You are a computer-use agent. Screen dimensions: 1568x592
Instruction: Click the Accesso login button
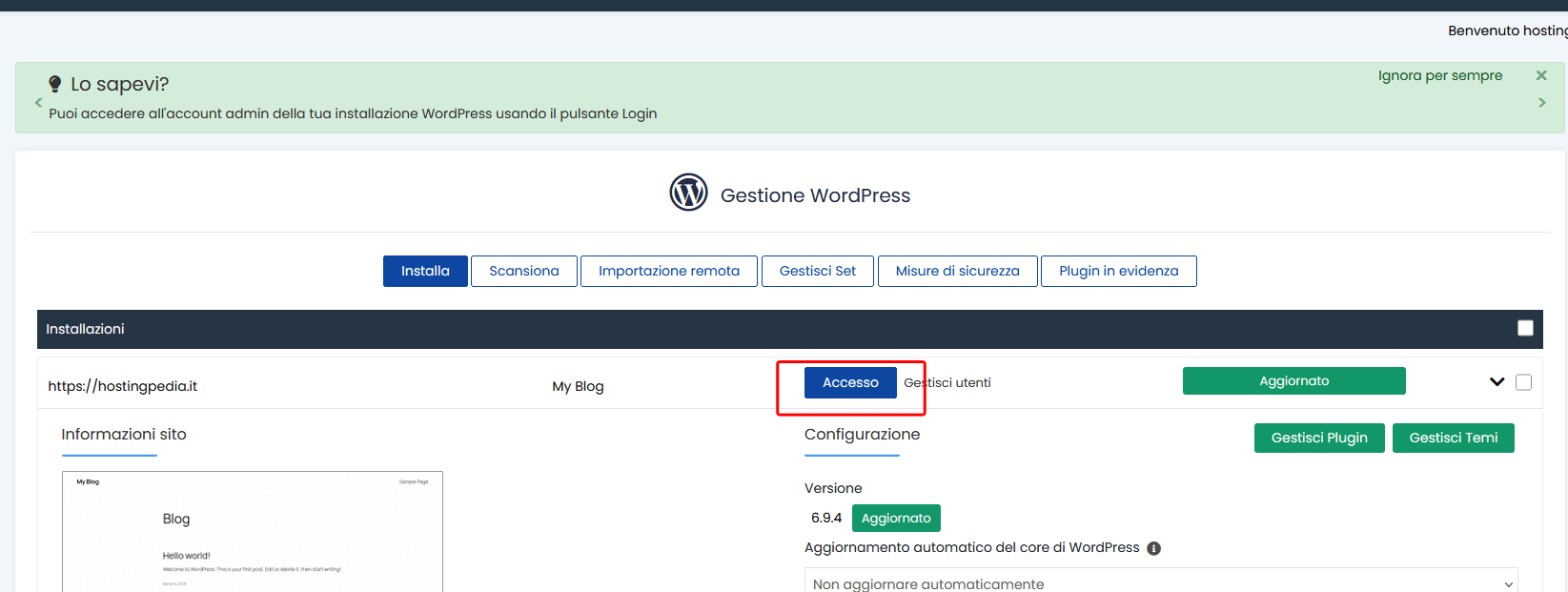coord(850,382)
